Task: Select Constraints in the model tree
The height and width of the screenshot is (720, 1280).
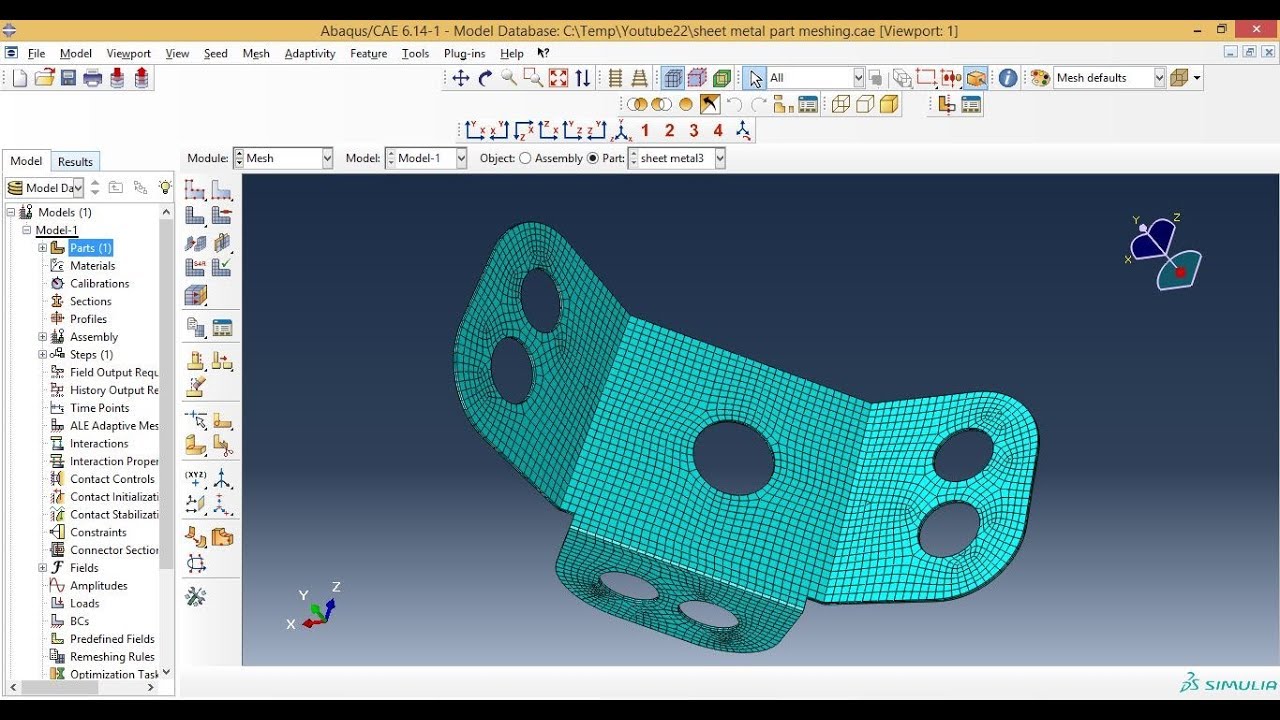Action: (x=98, y=532)
